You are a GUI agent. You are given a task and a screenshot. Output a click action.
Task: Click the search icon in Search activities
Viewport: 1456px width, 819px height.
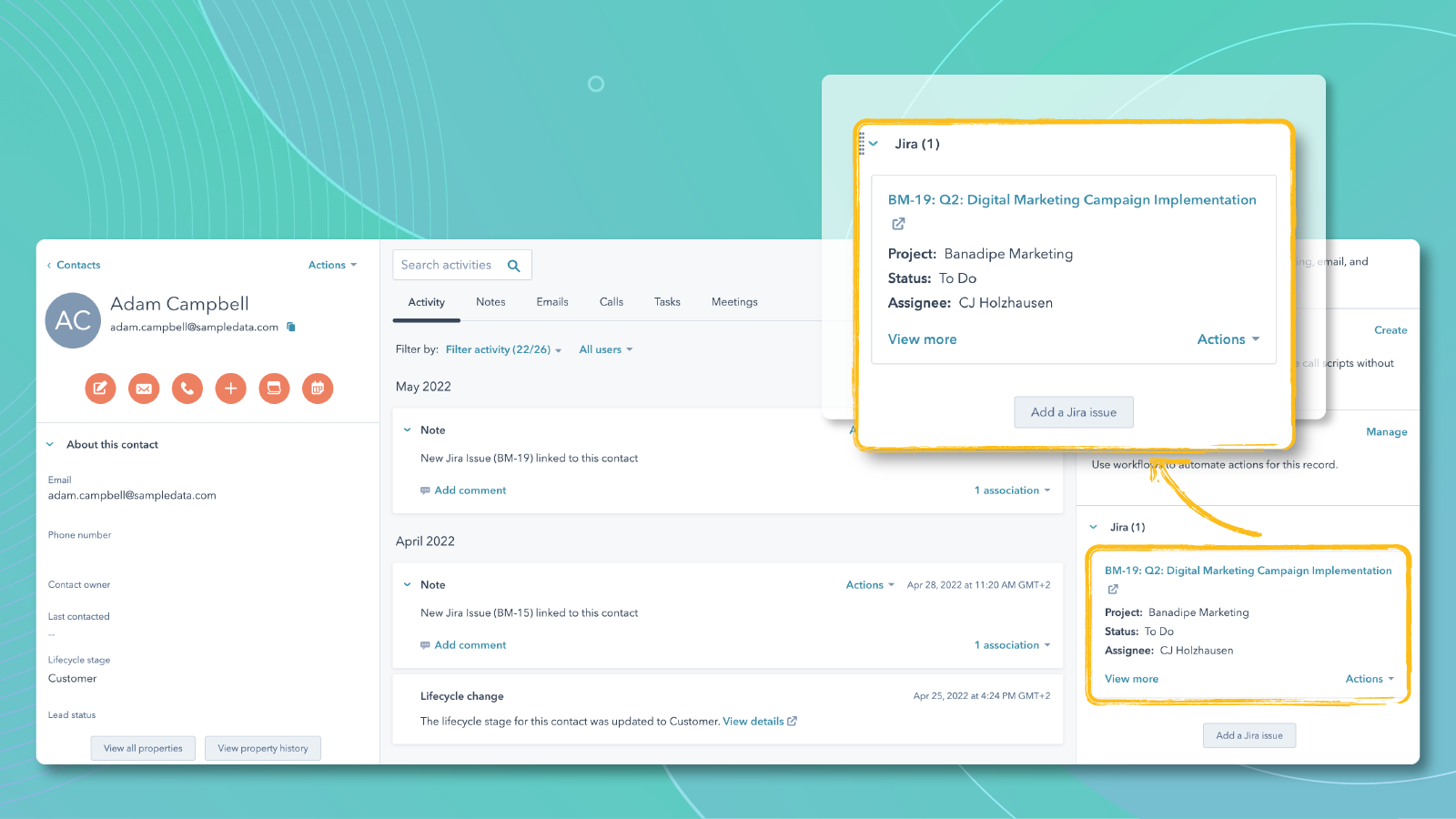[x=514, y=265]
